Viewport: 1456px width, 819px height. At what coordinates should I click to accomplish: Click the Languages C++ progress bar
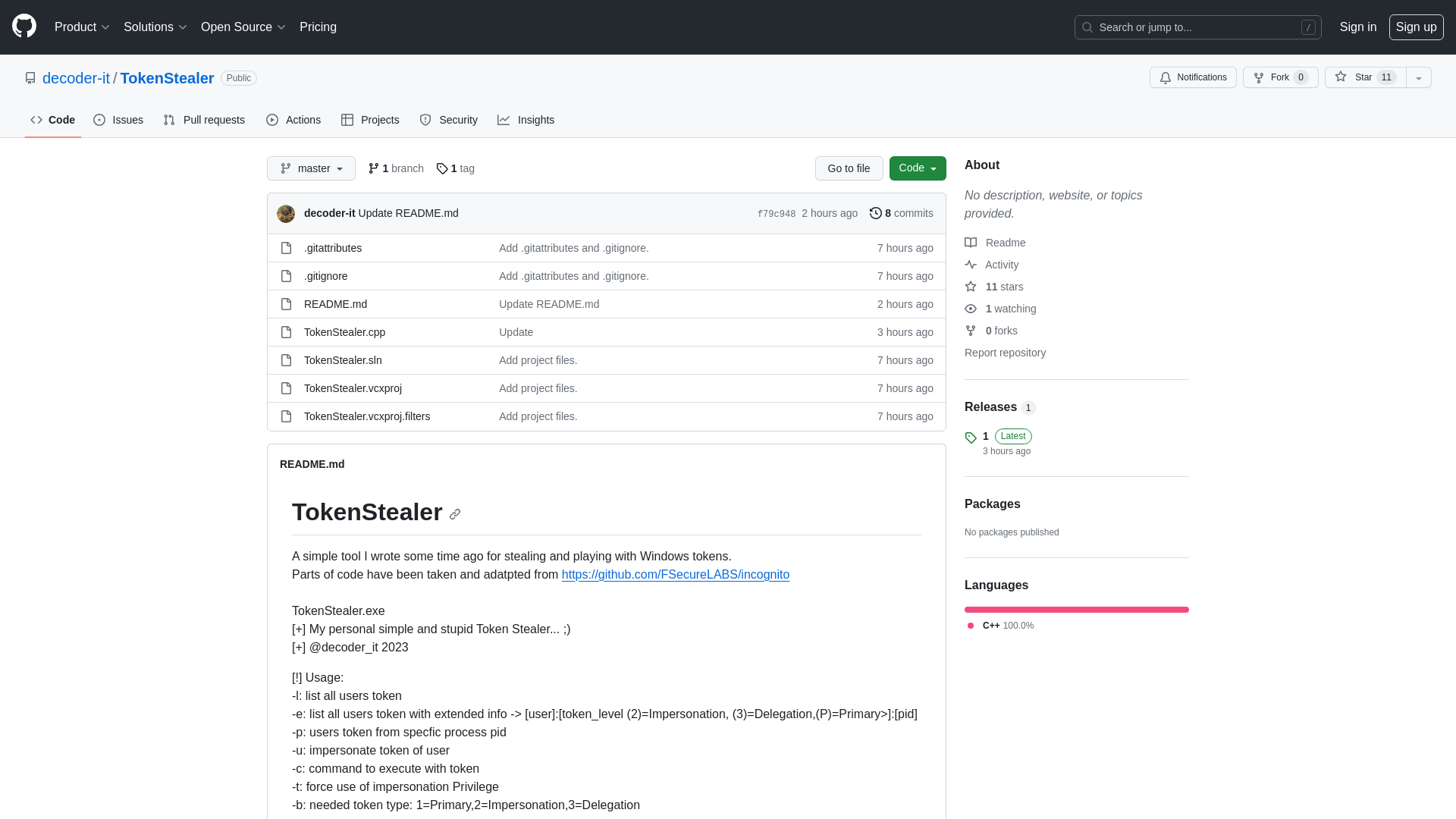(x=1077, y=610)
